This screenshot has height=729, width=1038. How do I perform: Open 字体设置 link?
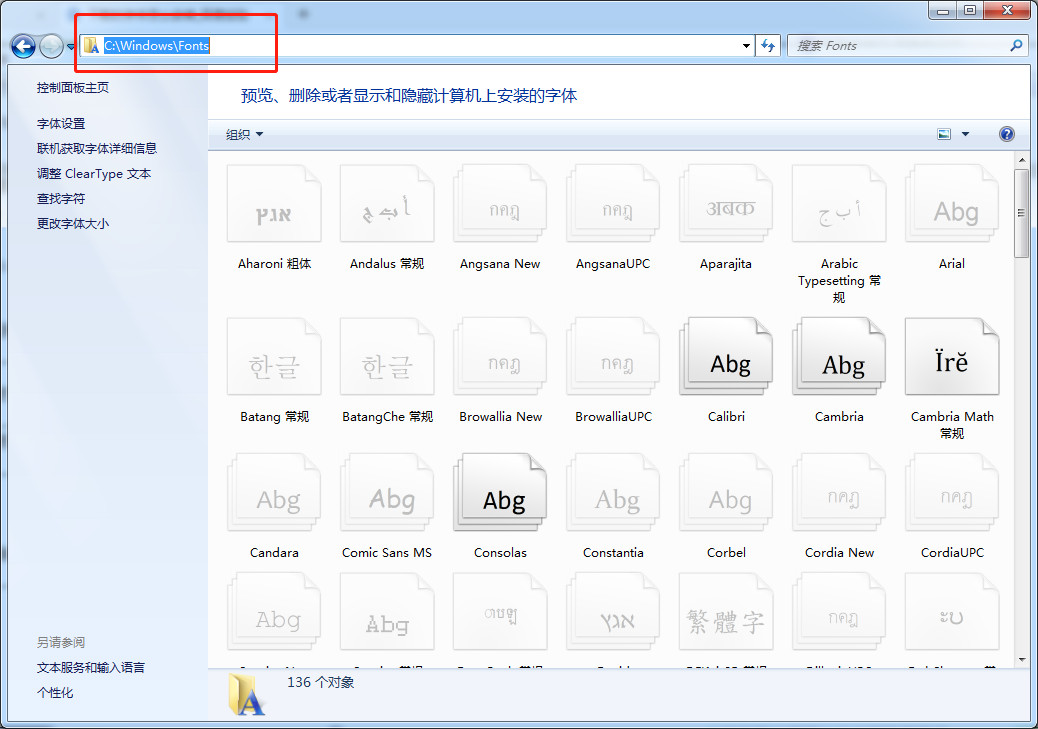[x=61, y=124]
